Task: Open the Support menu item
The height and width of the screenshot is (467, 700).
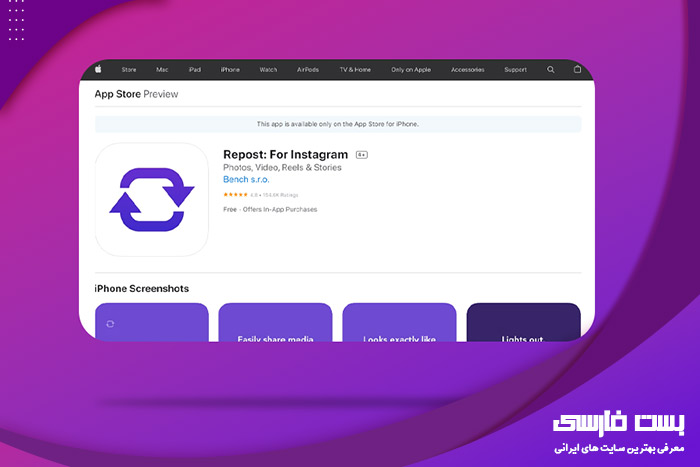Action: point(515,70)
